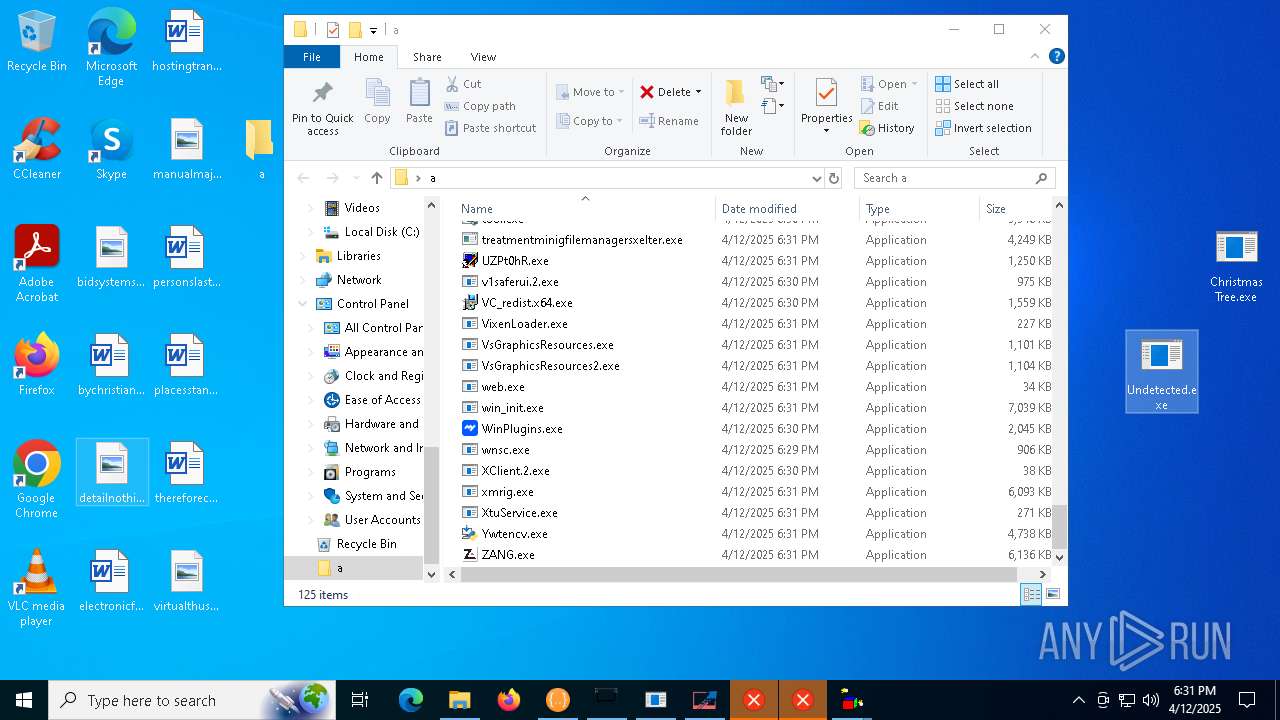The height and width of the screenshot is (720, 1280).
Task: Select XClient.2.exe file row
Action: tap(755, 471)
